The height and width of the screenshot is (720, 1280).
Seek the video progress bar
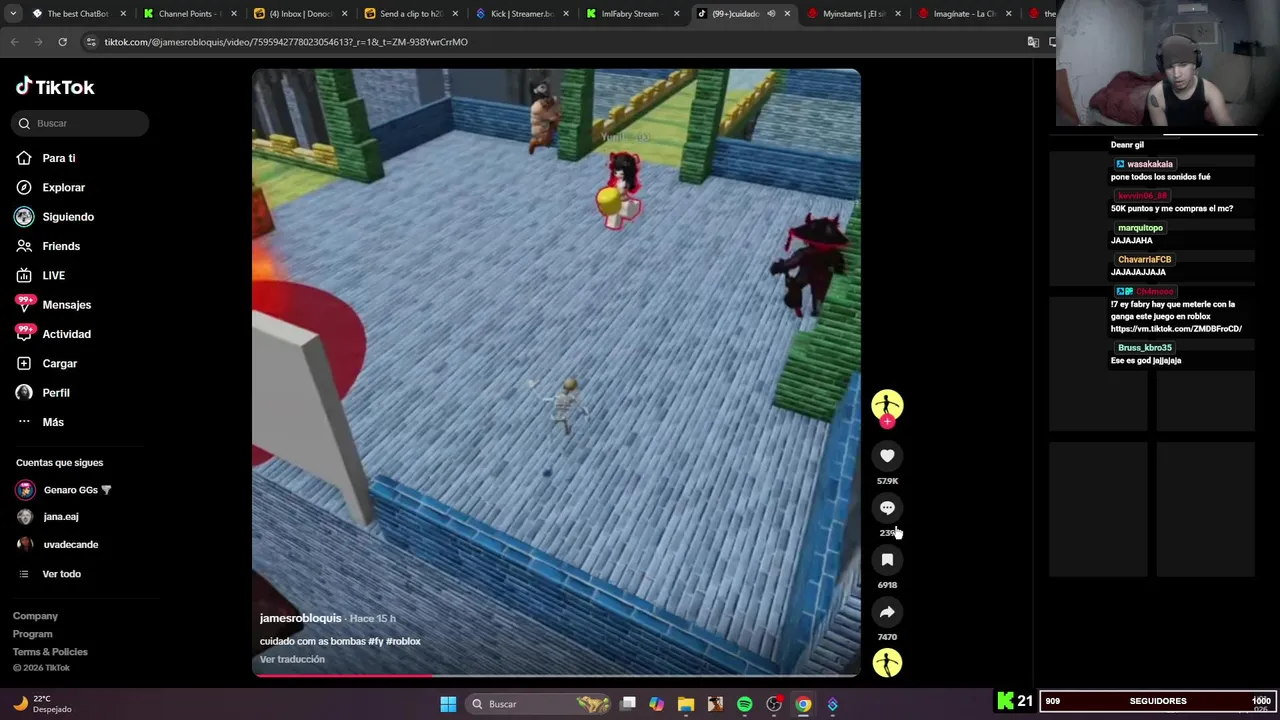pos(556,675)
